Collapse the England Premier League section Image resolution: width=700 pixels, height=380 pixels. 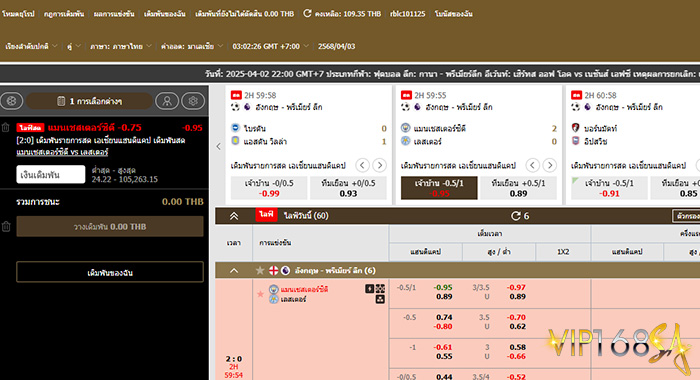click(234, 271)
